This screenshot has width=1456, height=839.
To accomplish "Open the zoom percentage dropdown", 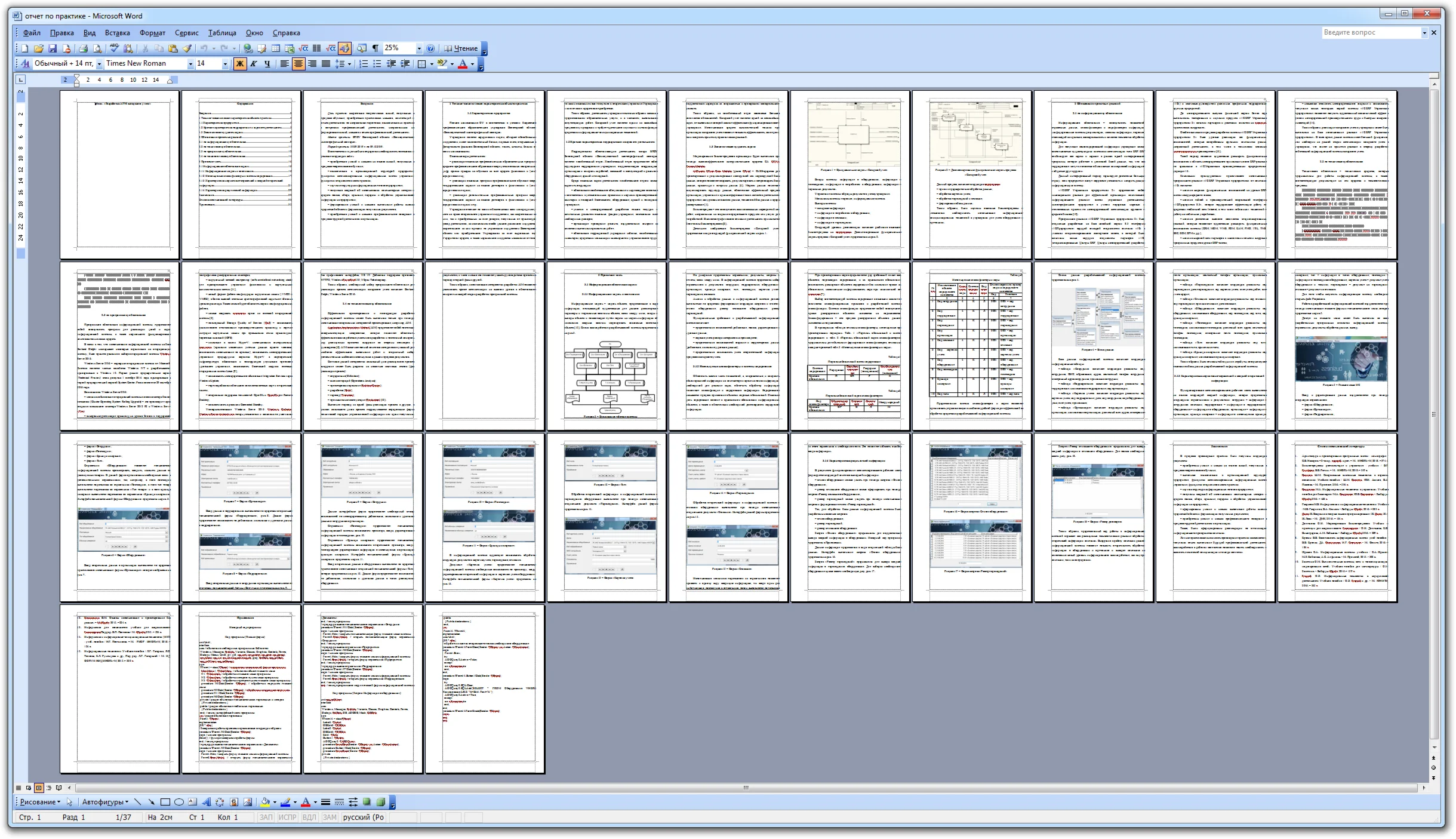I will tap(419, 48).
